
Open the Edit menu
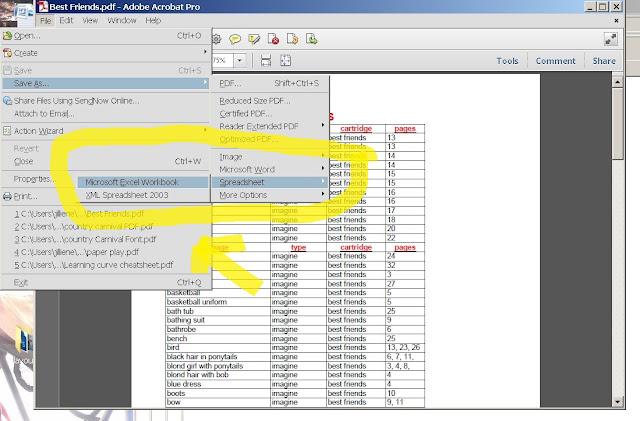click(x=66, y=20)
